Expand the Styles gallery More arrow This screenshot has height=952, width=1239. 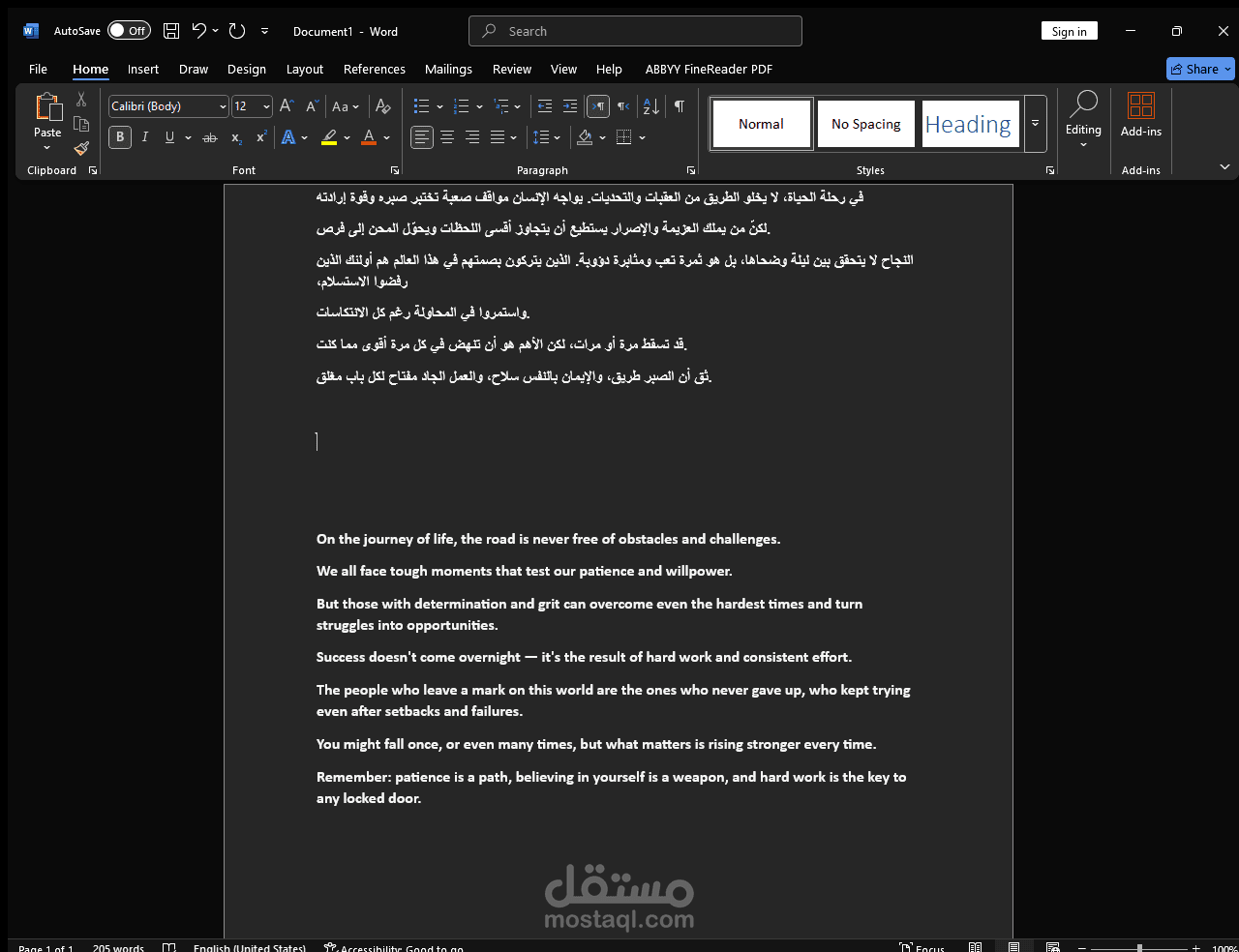coord(1035,124)
